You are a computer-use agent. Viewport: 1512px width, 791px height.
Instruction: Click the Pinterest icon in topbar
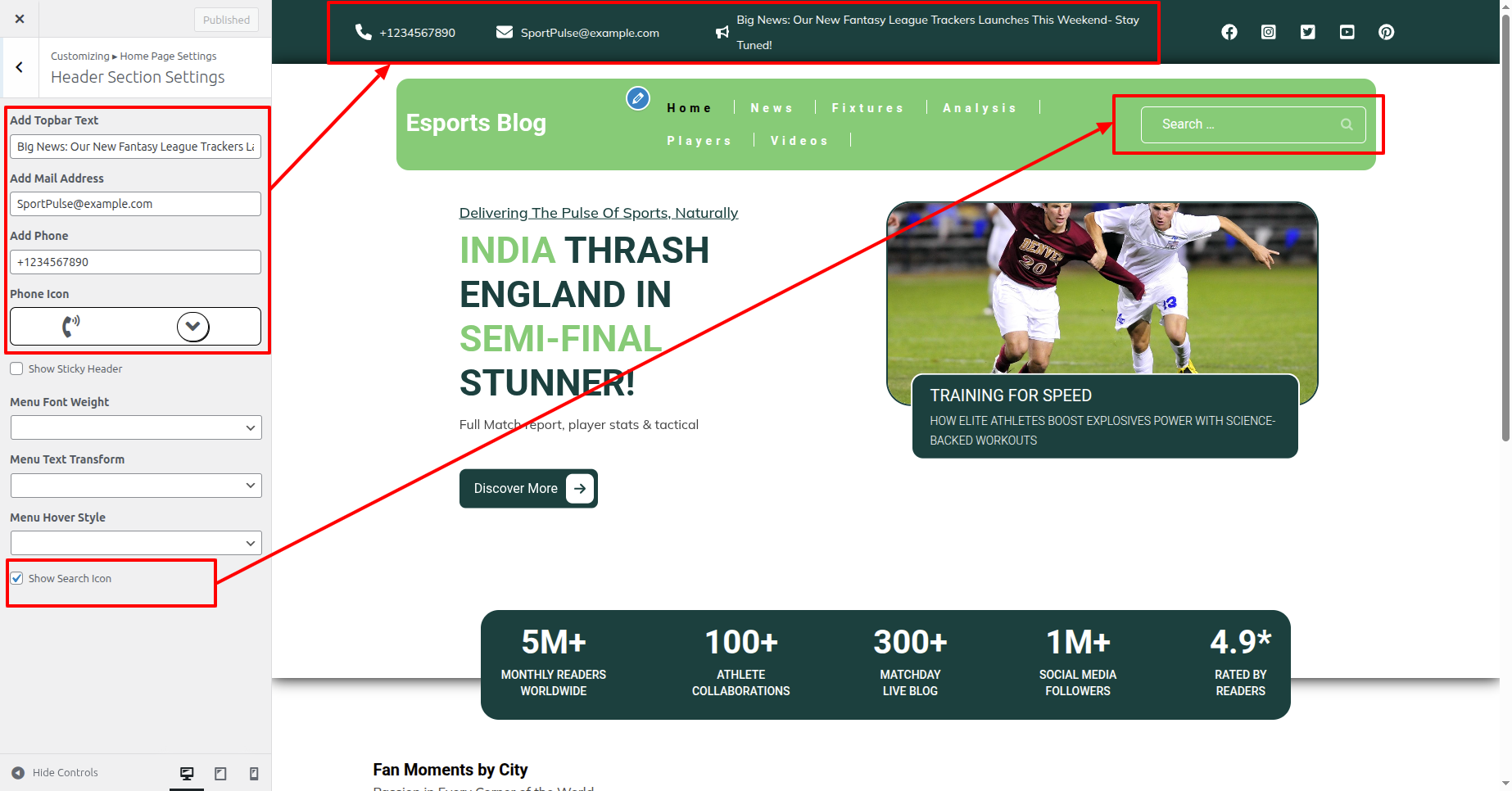[1386, 32]
